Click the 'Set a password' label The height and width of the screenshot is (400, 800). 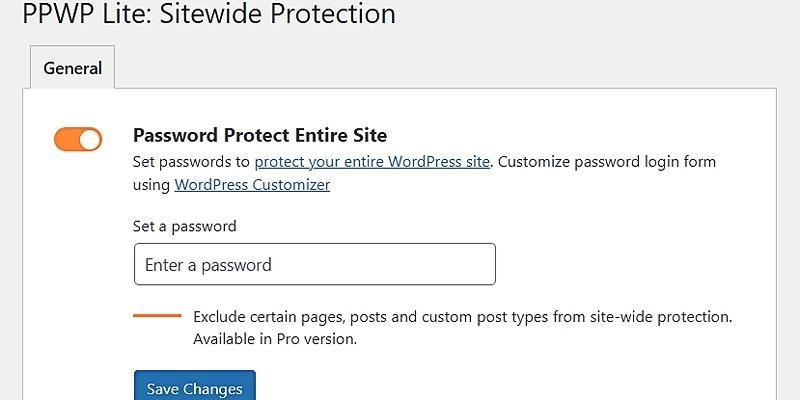point(184,226)
